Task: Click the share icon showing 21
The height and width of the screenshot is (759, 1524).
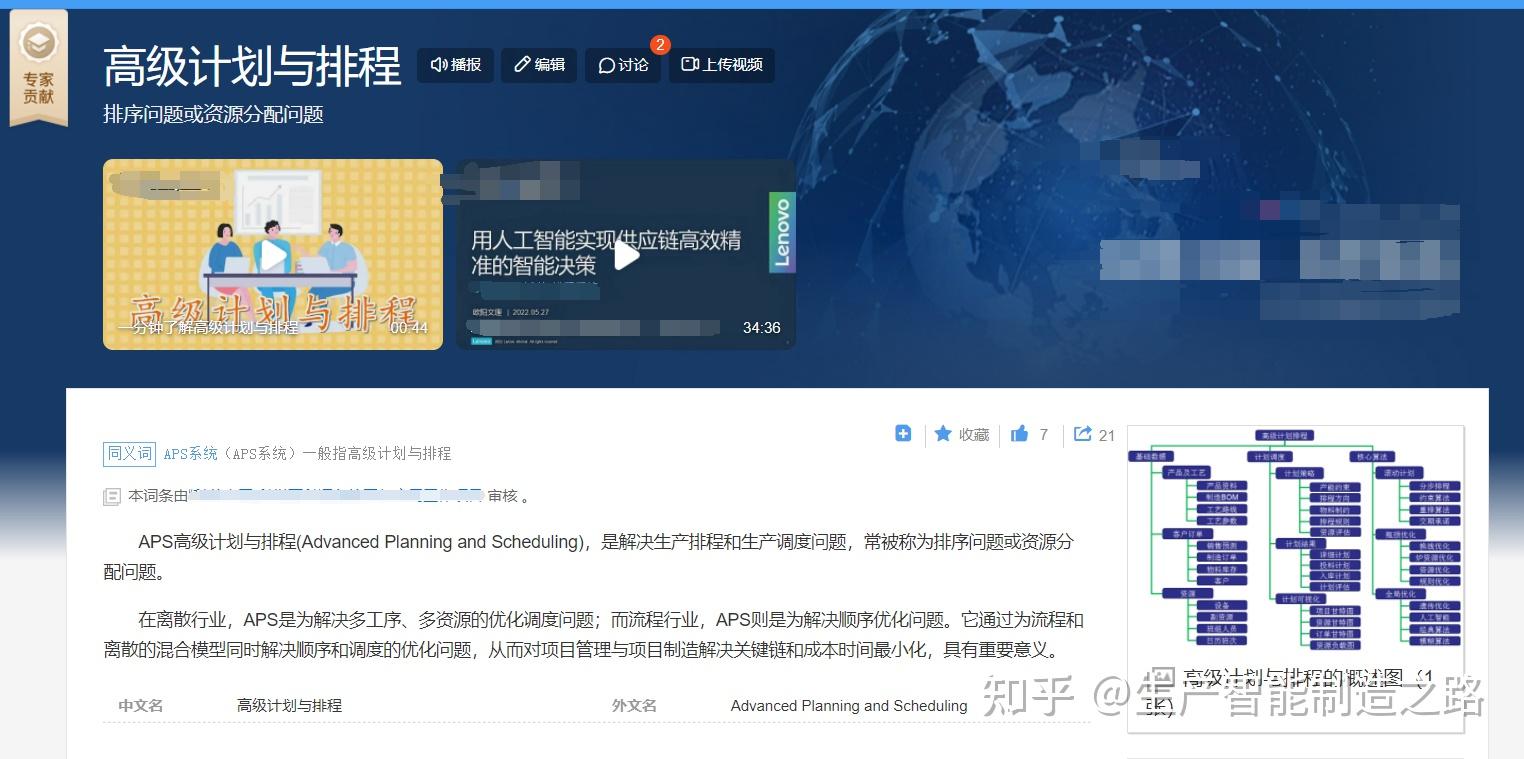Action: click(1082, 433)
